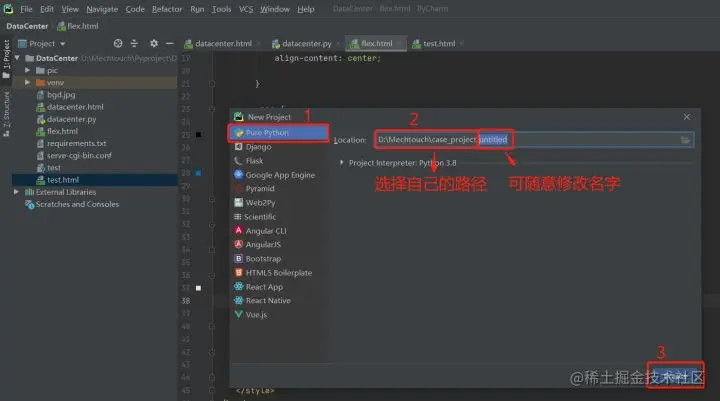720x401 pixels.
Task: Close the datacenter.html tab
Action: pos(259,44)
